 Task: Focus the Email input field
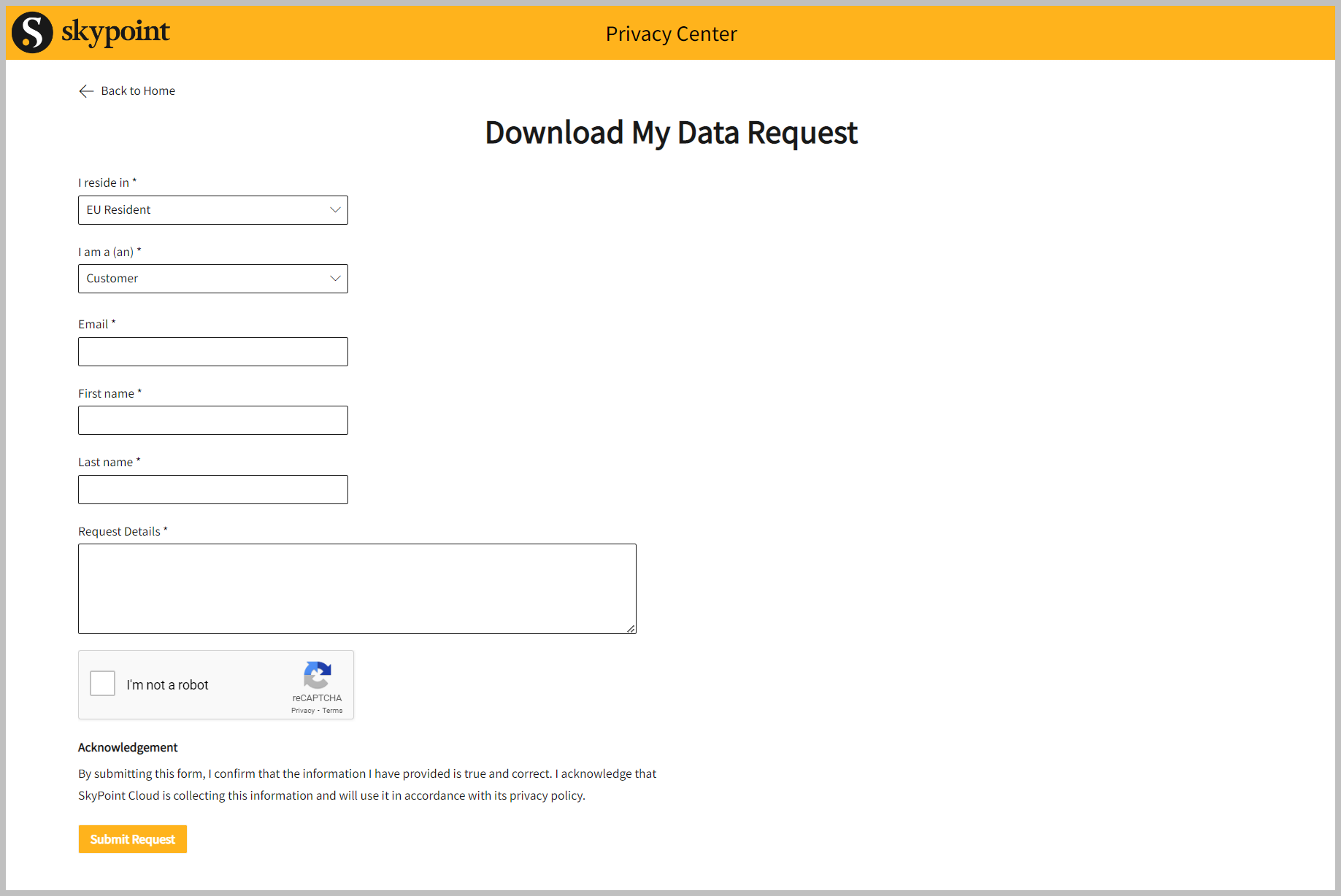click(x=213, y=352)
